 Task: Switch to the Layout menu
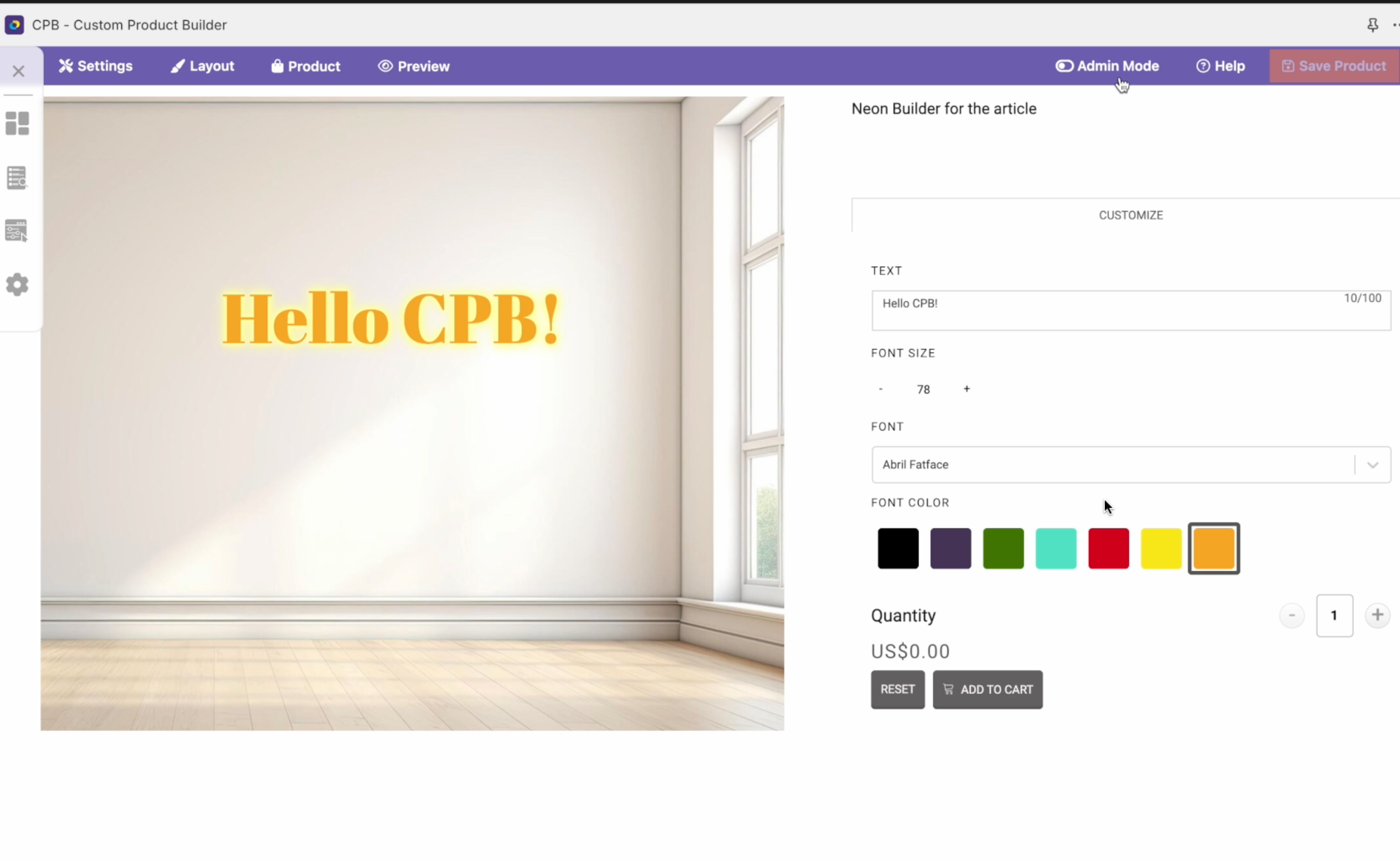coord(203,66)
